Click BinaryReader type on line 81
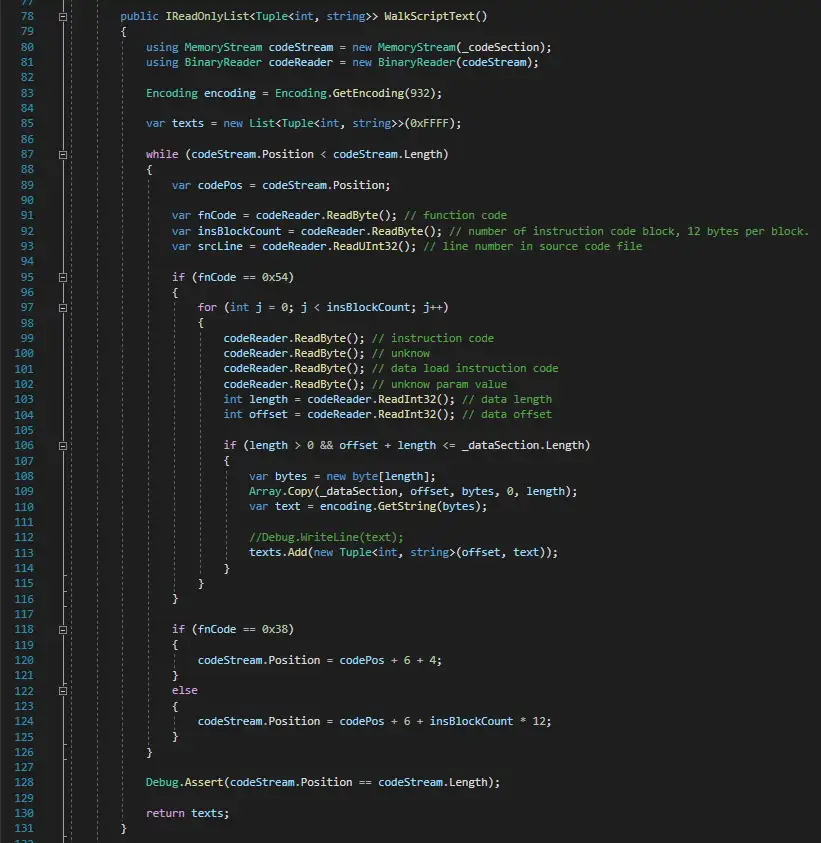This screenshot has height=843, width=821. 223,62
